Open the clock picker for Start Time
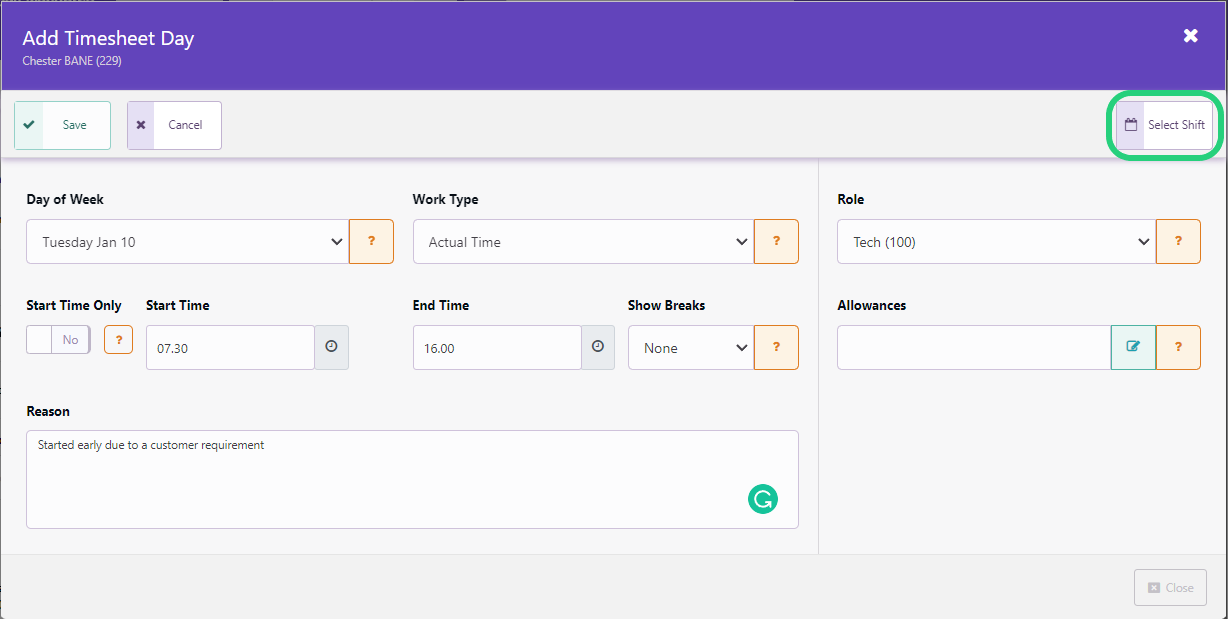The image size is (1228, 619). [x=331, y=347]
